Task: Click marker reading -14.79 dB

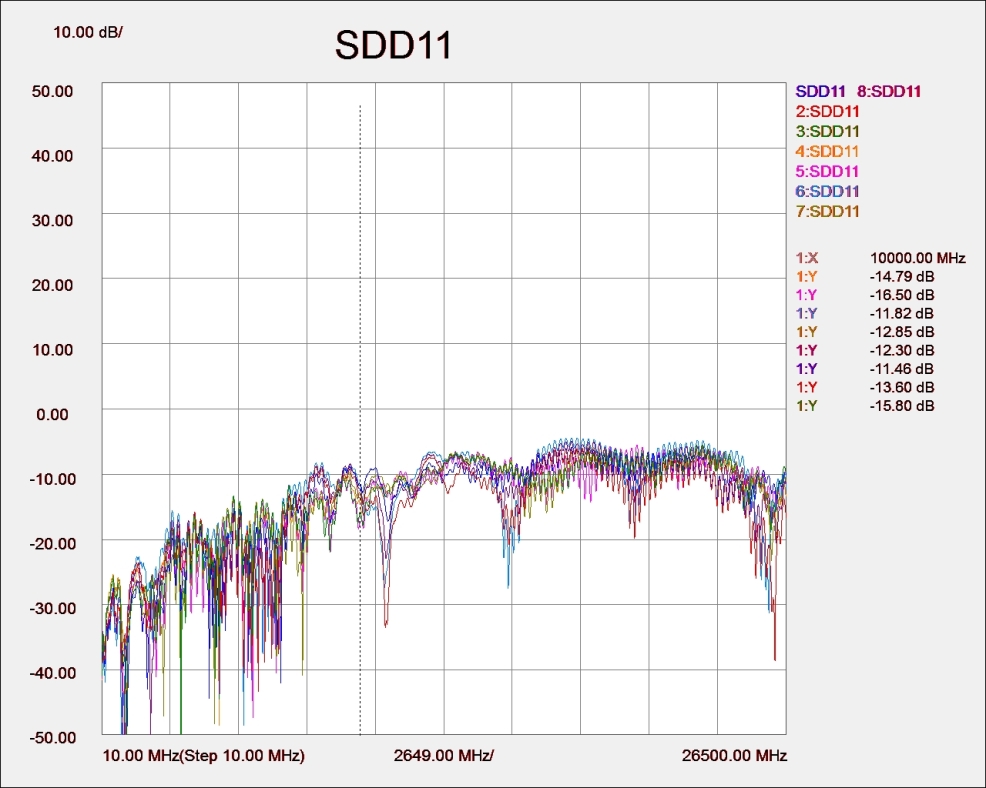Action: click(902, 277)
